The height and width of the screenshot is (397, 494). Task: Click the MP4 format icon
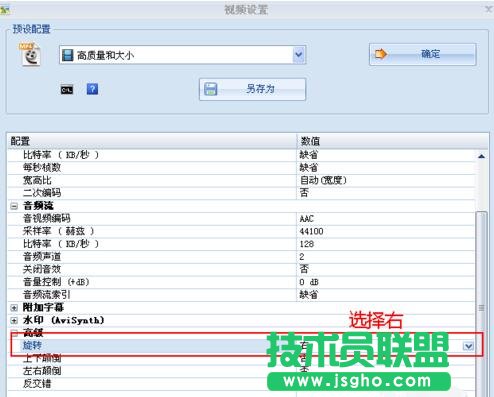pyautogui.click(x=30, y=54)
